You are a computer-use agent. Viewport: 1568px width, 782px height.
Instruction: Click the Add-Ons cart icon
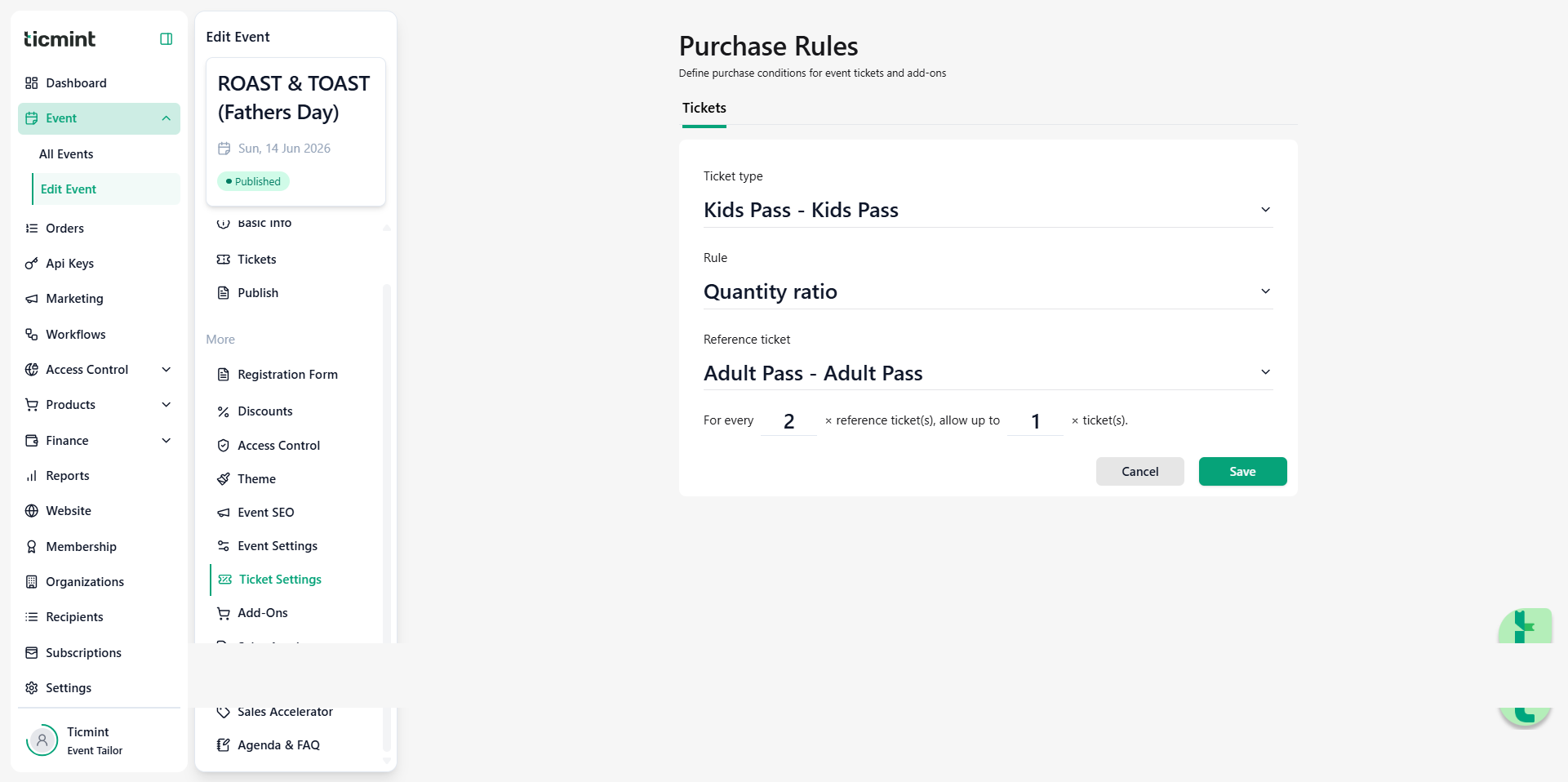click(x=224, y=613)
